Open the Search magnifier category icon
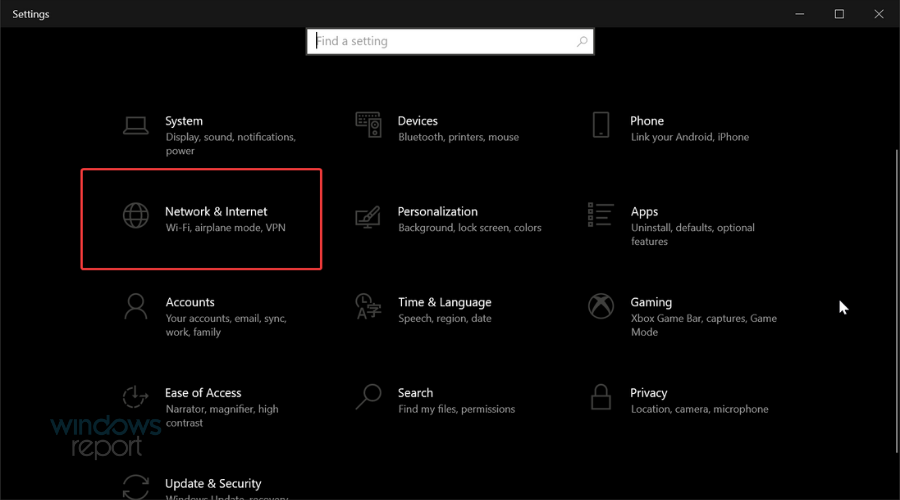 coord(368,397)
